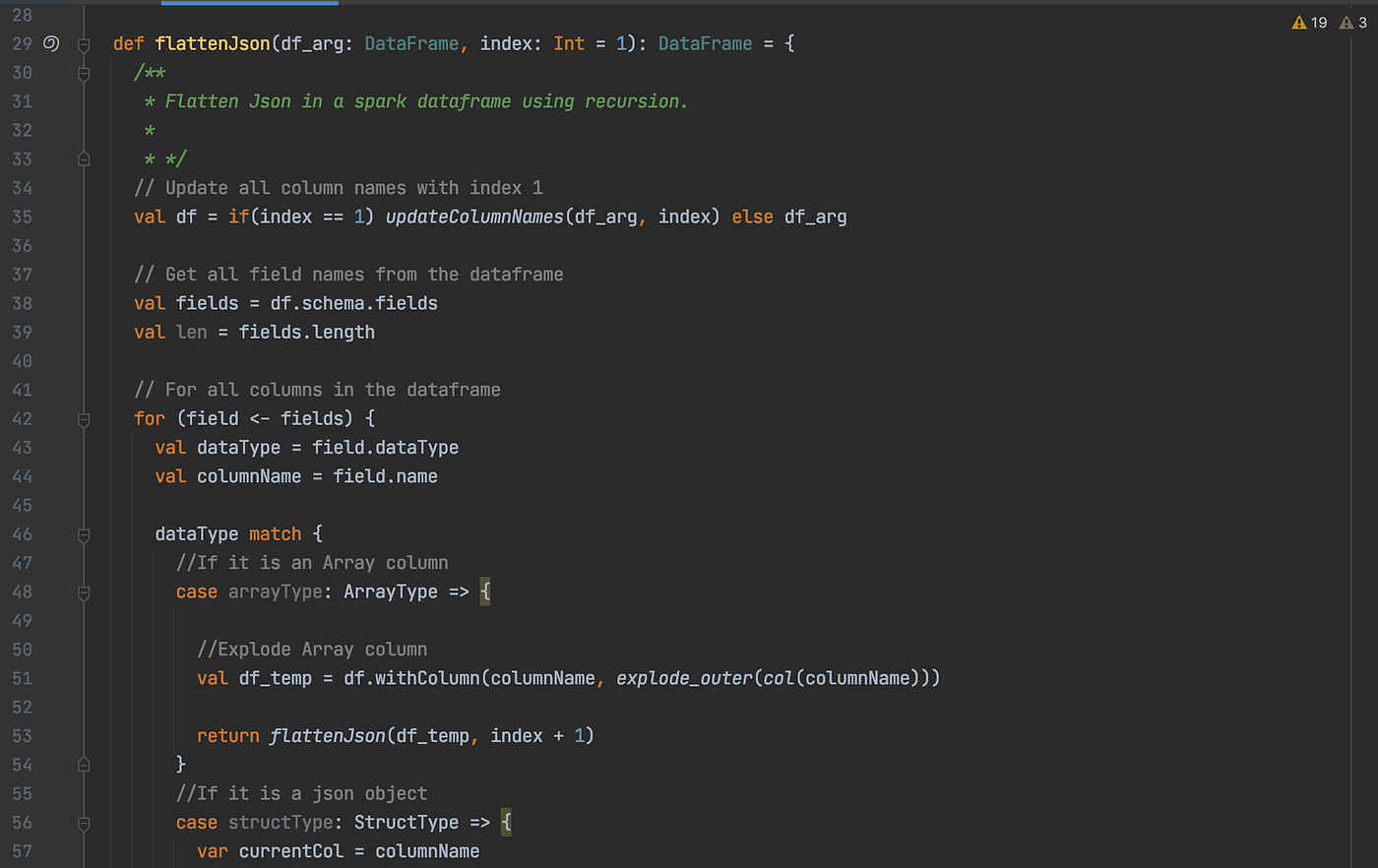Collapse the for loop via the gutter arrow at line 42
This screenshot has width=1378, height=868.
pyautogui.click(x=84, y=419)
